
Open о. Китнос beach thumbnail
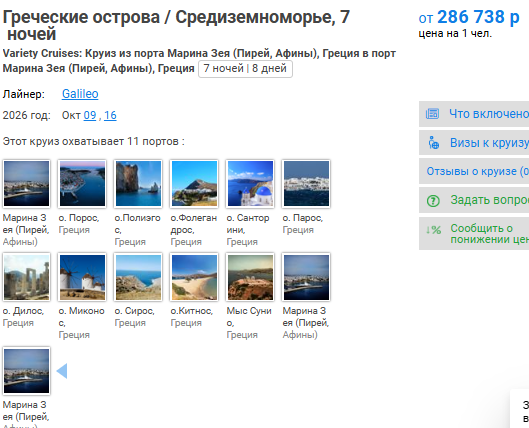194,277
